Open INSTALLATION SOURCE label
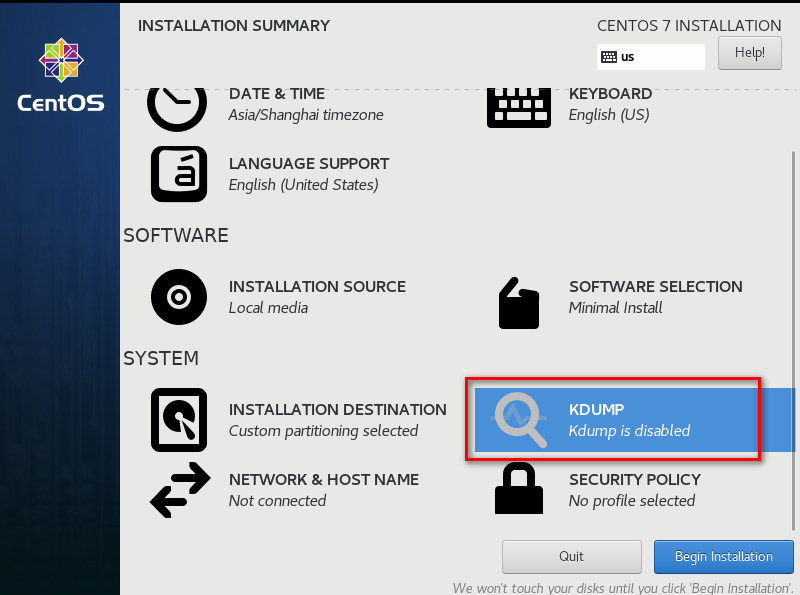Screen dimensions: 800x595 click(x=317, y=287)
